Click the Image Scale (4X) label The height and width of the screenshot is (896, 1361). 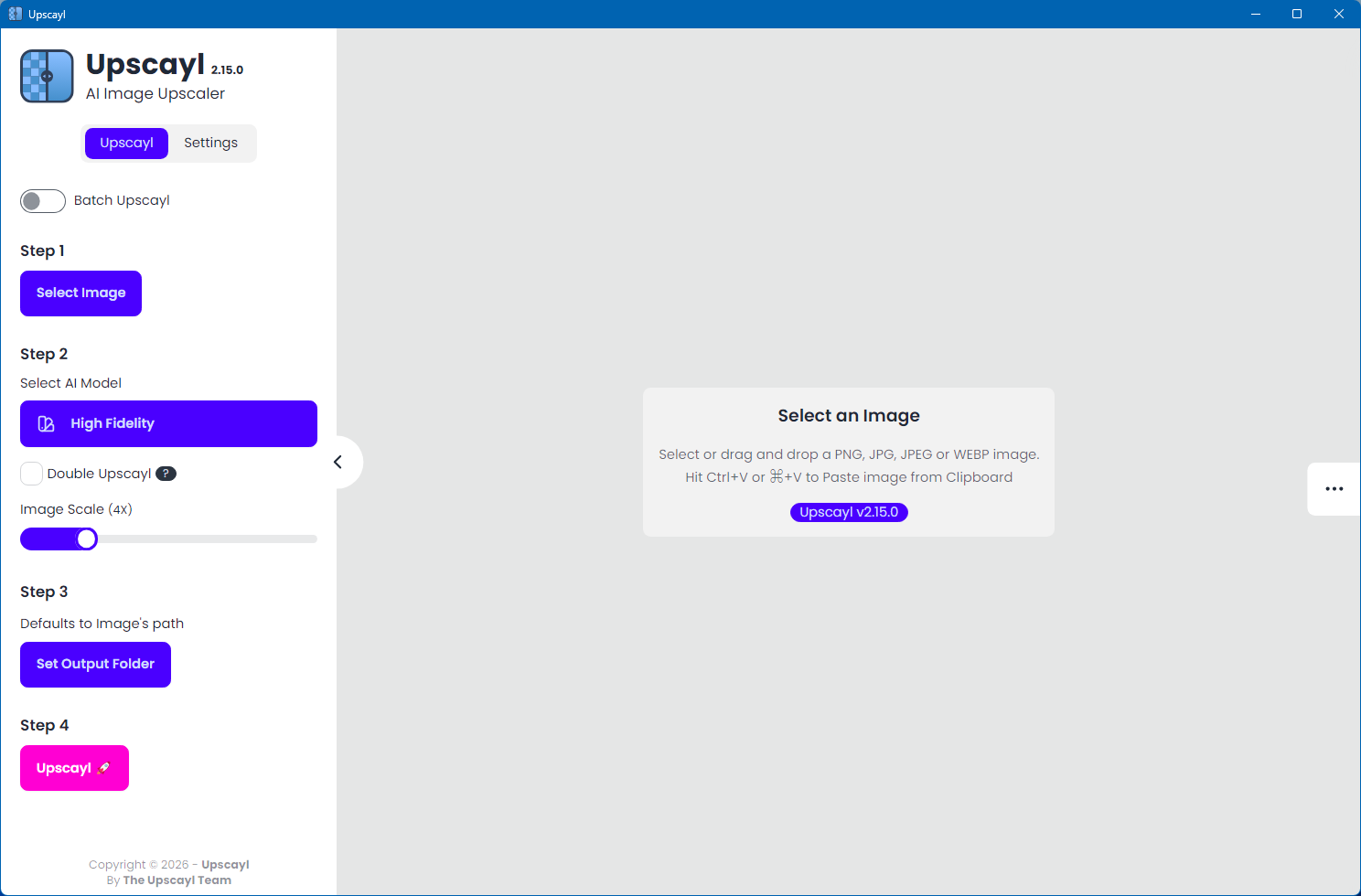click(x=76, y=509)
